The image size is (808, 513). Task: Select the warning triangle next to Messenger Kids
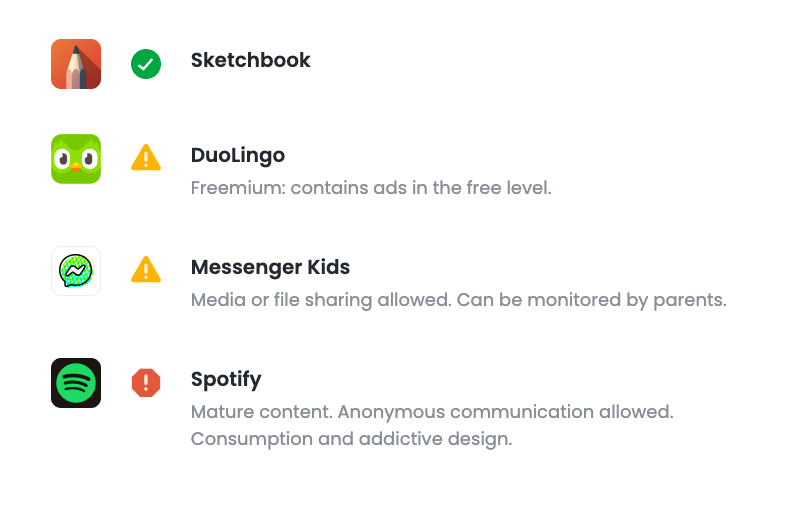click(146, 270)
